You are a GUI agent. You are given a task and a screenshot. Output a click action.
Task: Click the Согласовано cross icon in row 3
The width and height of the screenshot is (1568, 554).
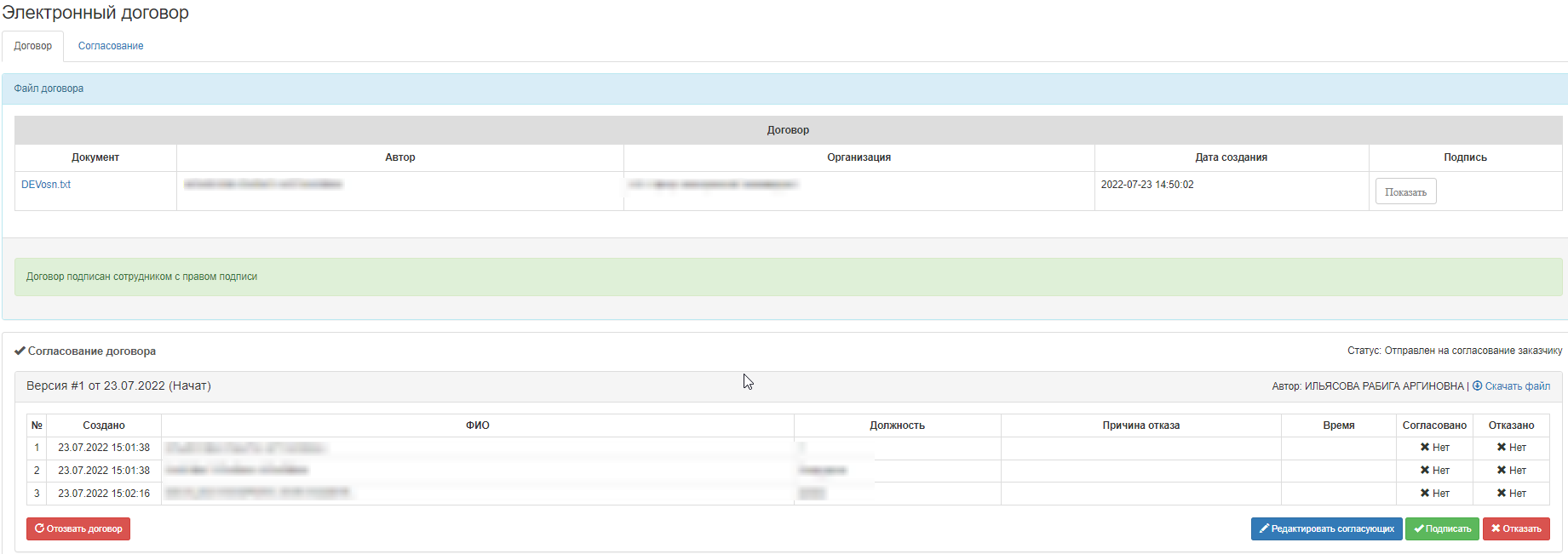click(1425, 494)
